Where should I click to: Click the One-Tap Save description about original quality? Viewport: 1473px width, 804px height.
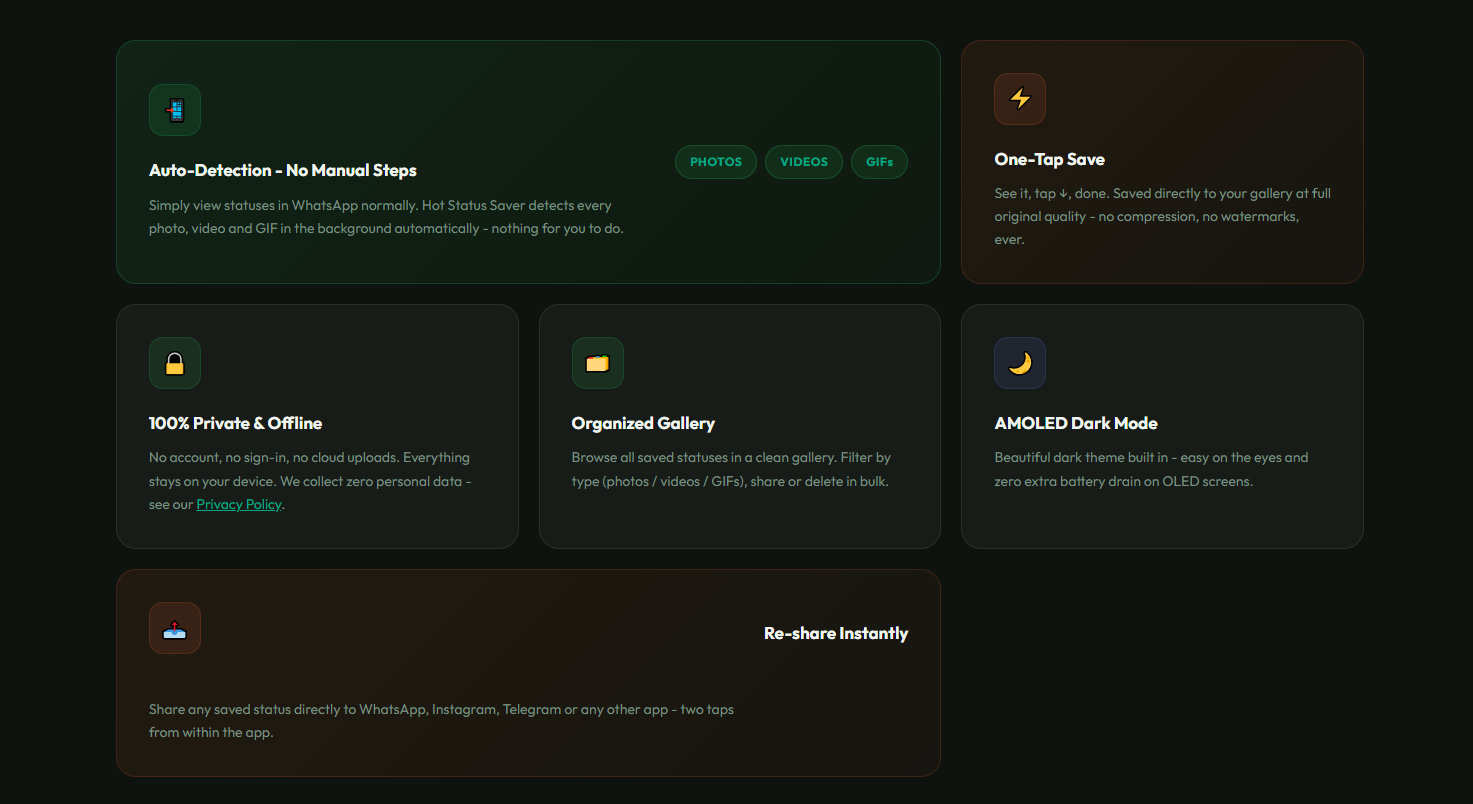click(x=1162, y=216)
